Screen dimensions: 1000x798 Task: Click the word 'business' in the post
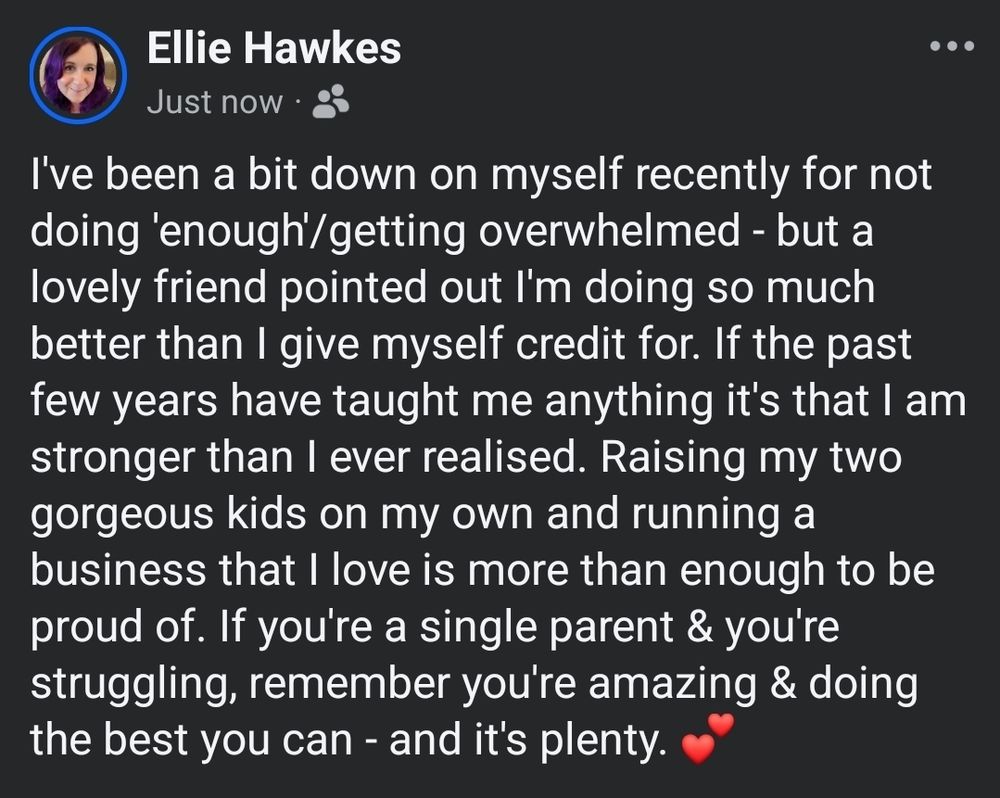tap(118, 570)
